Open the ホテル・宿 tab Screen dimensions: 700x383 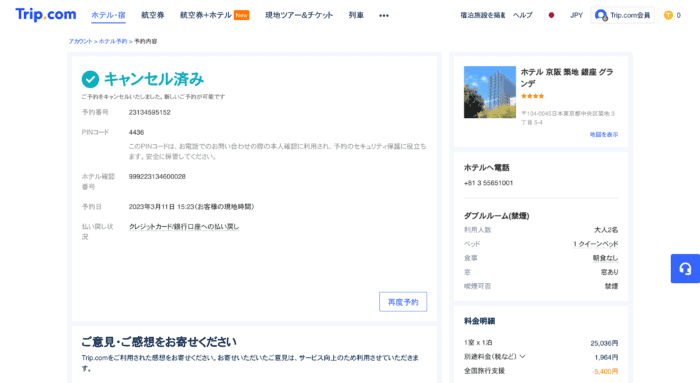tap(108, 15)
